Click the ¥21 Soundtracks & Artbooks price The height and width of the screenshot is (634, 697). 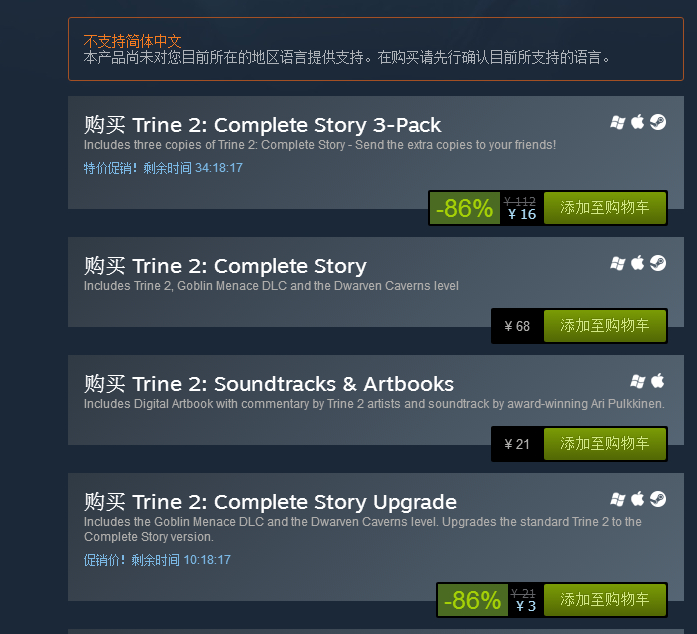pos(517,444)
